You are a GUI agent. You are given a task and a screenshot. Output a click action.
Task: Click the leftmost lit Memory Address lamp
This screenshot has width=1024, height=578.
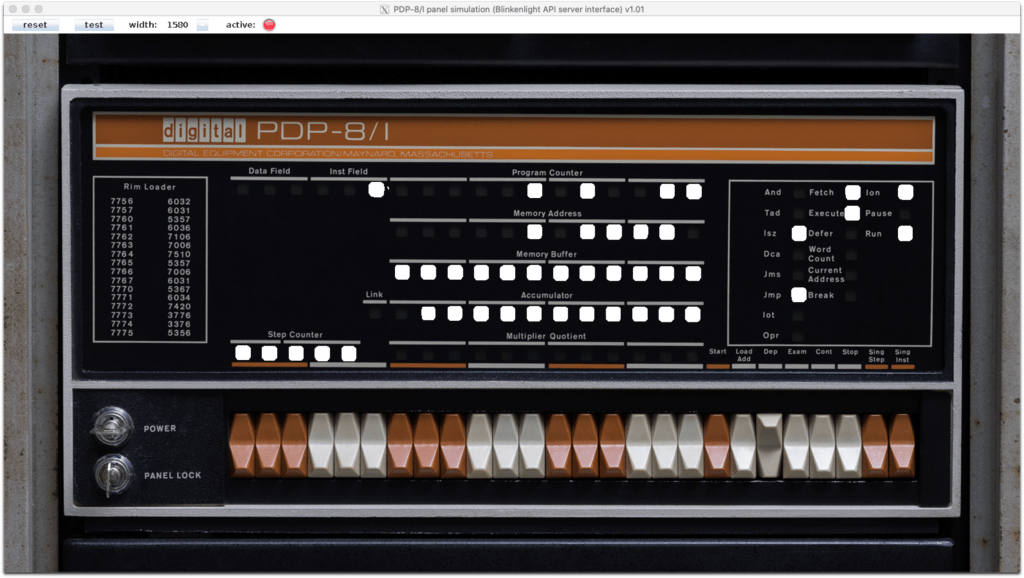pyautogui.click(x=534, y=232)
